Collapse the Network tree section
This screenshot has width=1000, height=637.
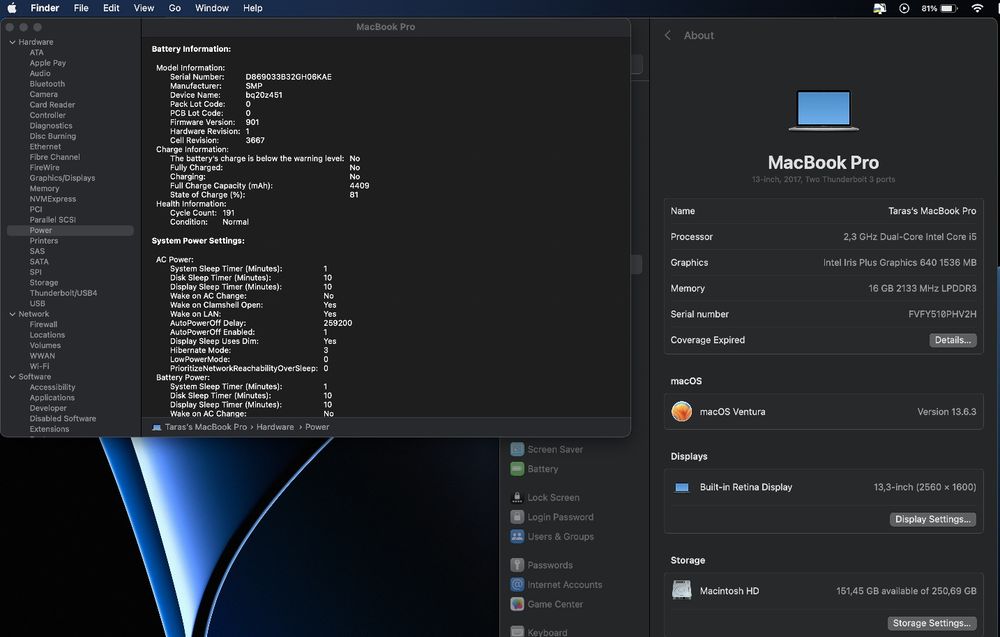pos(12,314)
